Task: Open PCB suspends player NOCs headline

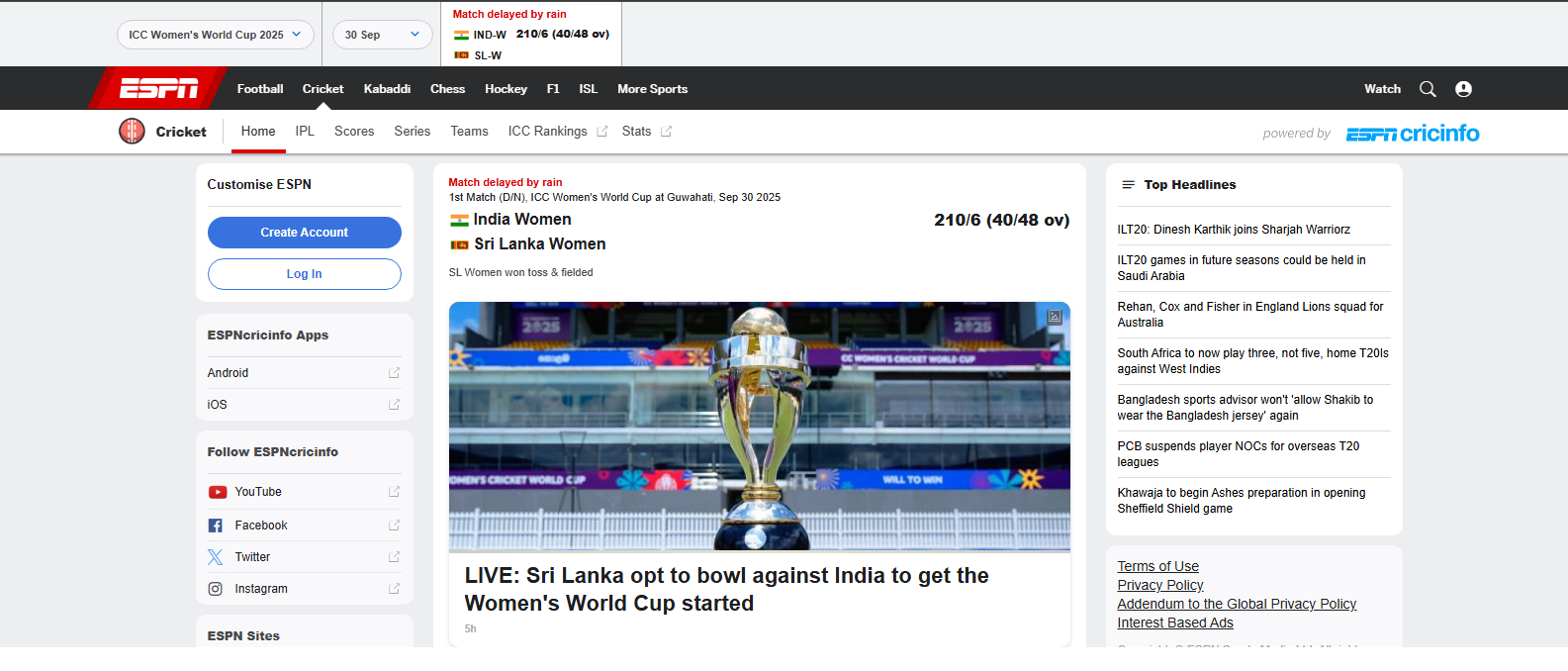Action: click(x=1239, y=454)
